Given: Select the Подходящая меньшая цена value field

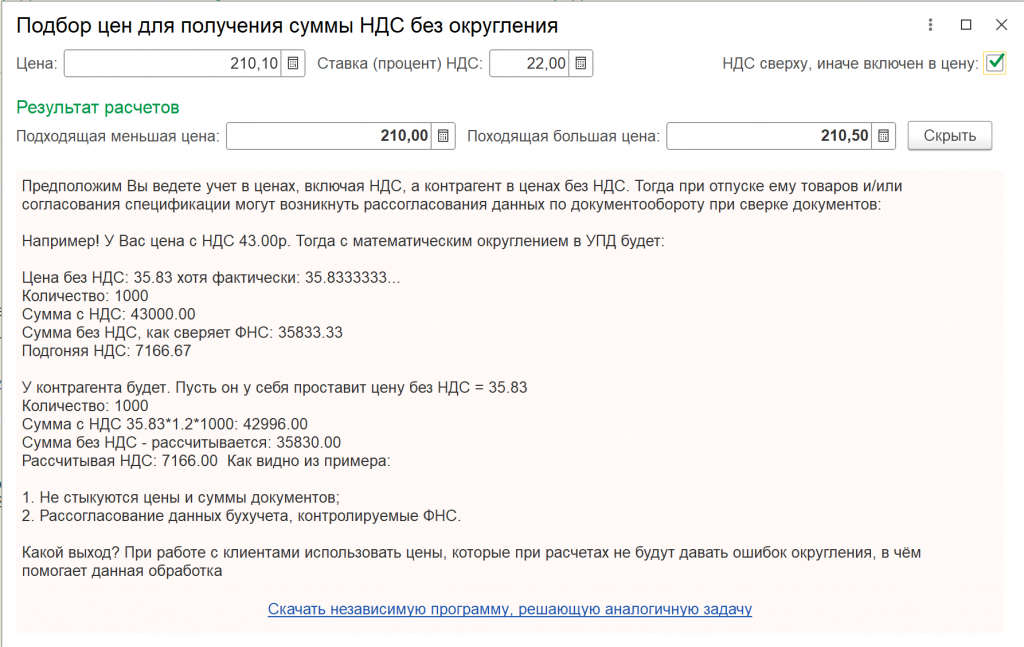Looking at the screenshot, I should tap(330, 136).
